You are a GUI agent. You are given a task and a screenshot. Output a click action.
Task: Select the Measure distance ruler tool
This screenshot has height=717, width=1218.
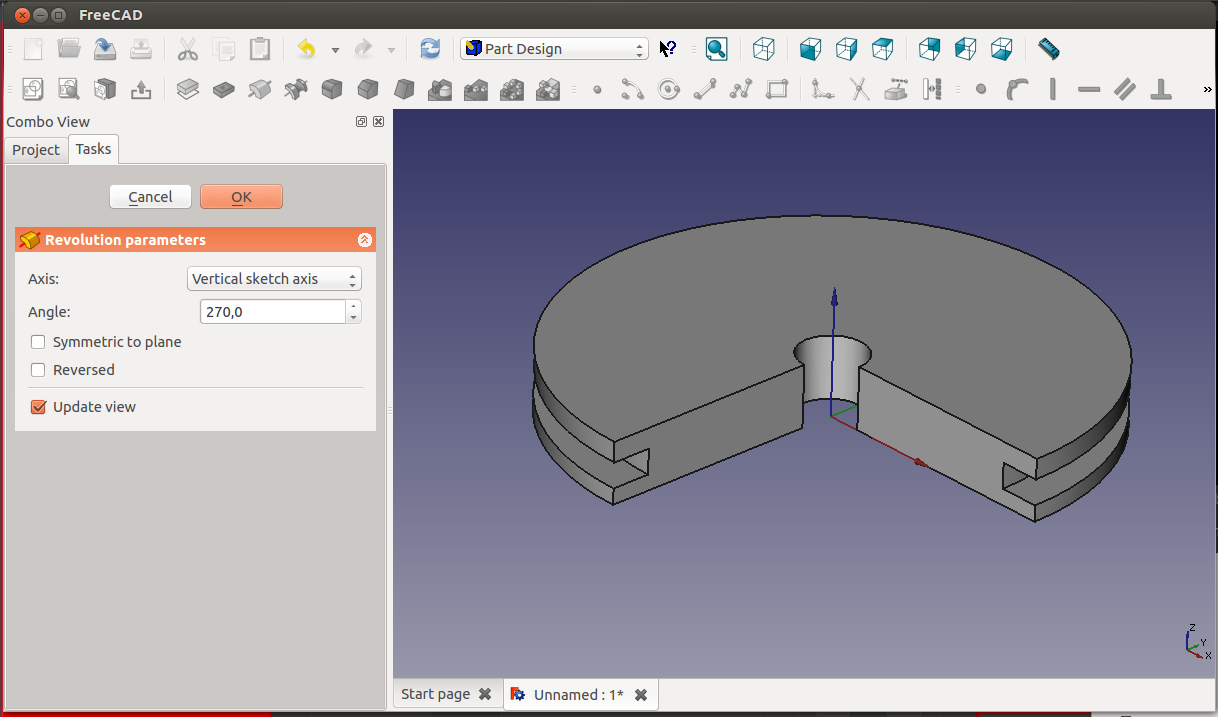(1048, 48)
